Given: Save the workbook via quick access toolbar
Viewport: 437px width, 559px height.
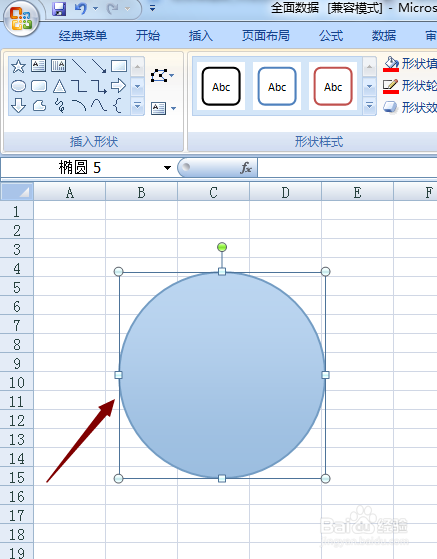Looking at the screenshot, I should [x=59, y=9].
